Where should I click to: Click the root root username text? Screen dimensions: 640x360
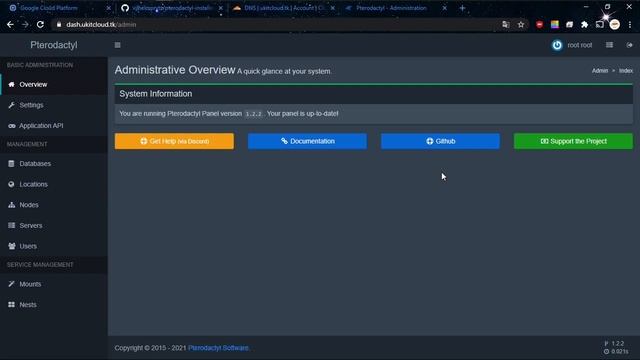[x=580, y=45]
